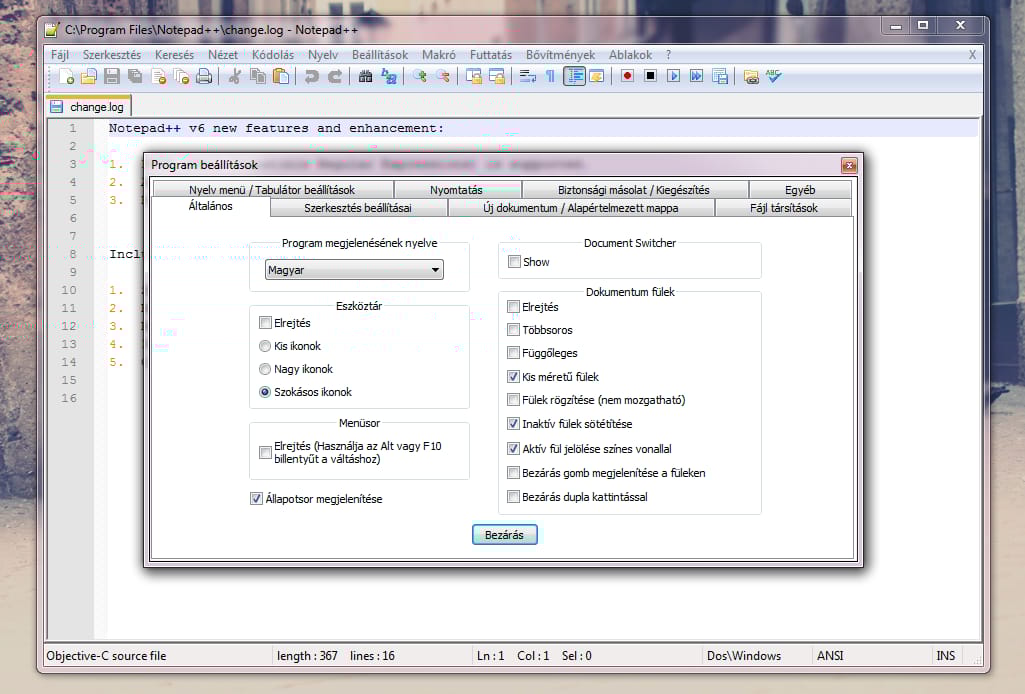Click the Paste clipboard icon
Viewport: 1025px width, 694px height.
pyautogui.click(x=280, y=76)
